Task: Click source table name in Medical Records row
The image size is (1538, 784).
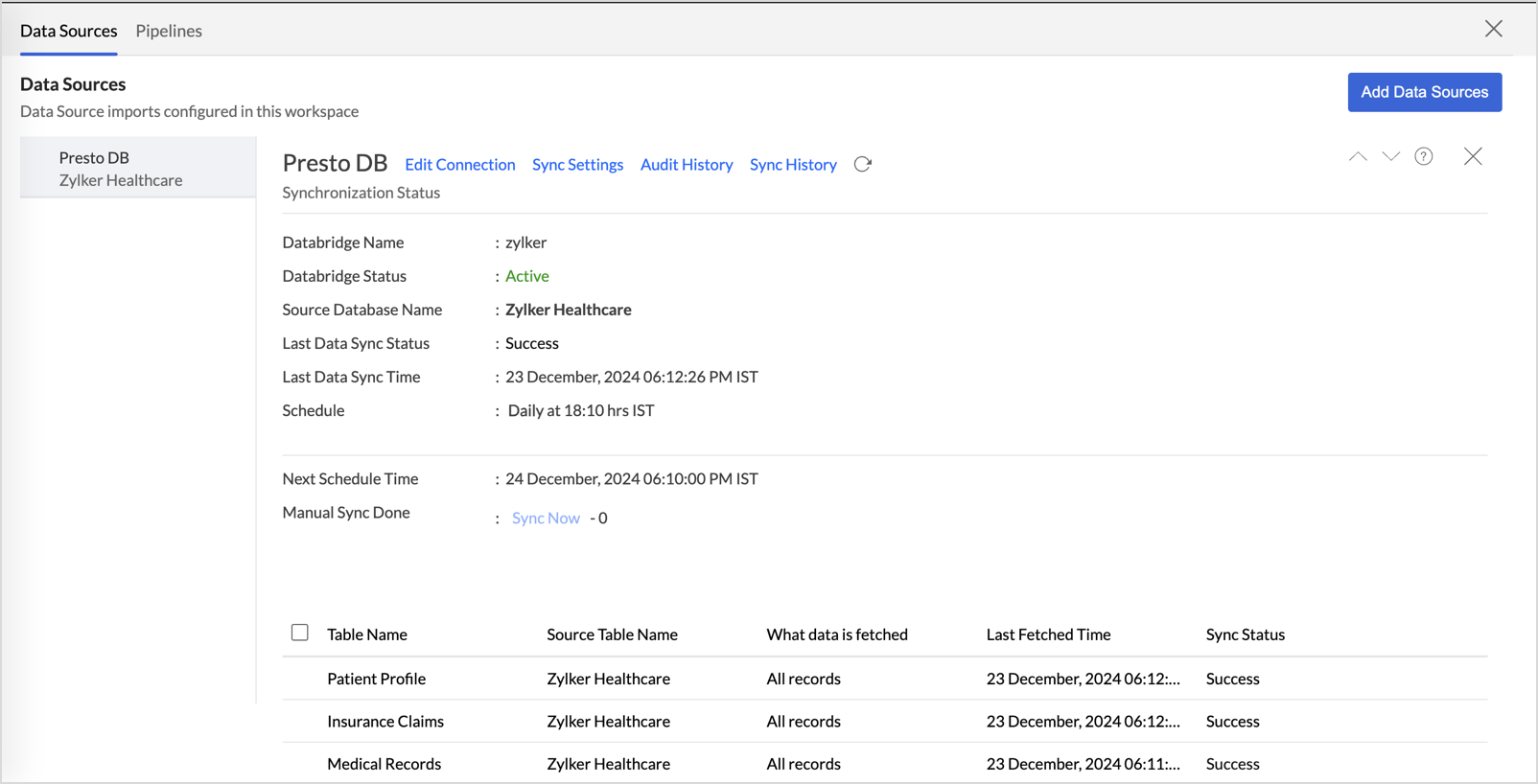Action: (609, 764)
